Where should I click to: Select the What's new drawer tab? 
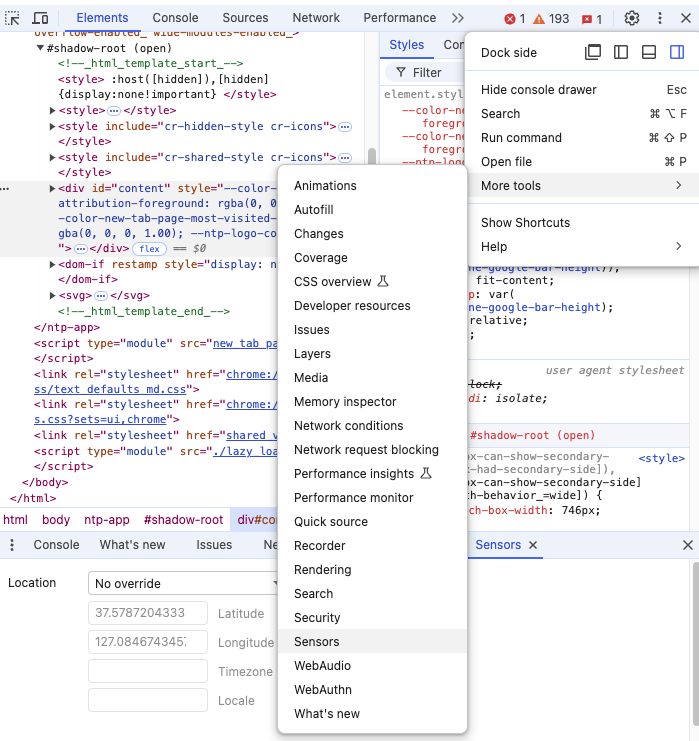[x=132, y=545]
